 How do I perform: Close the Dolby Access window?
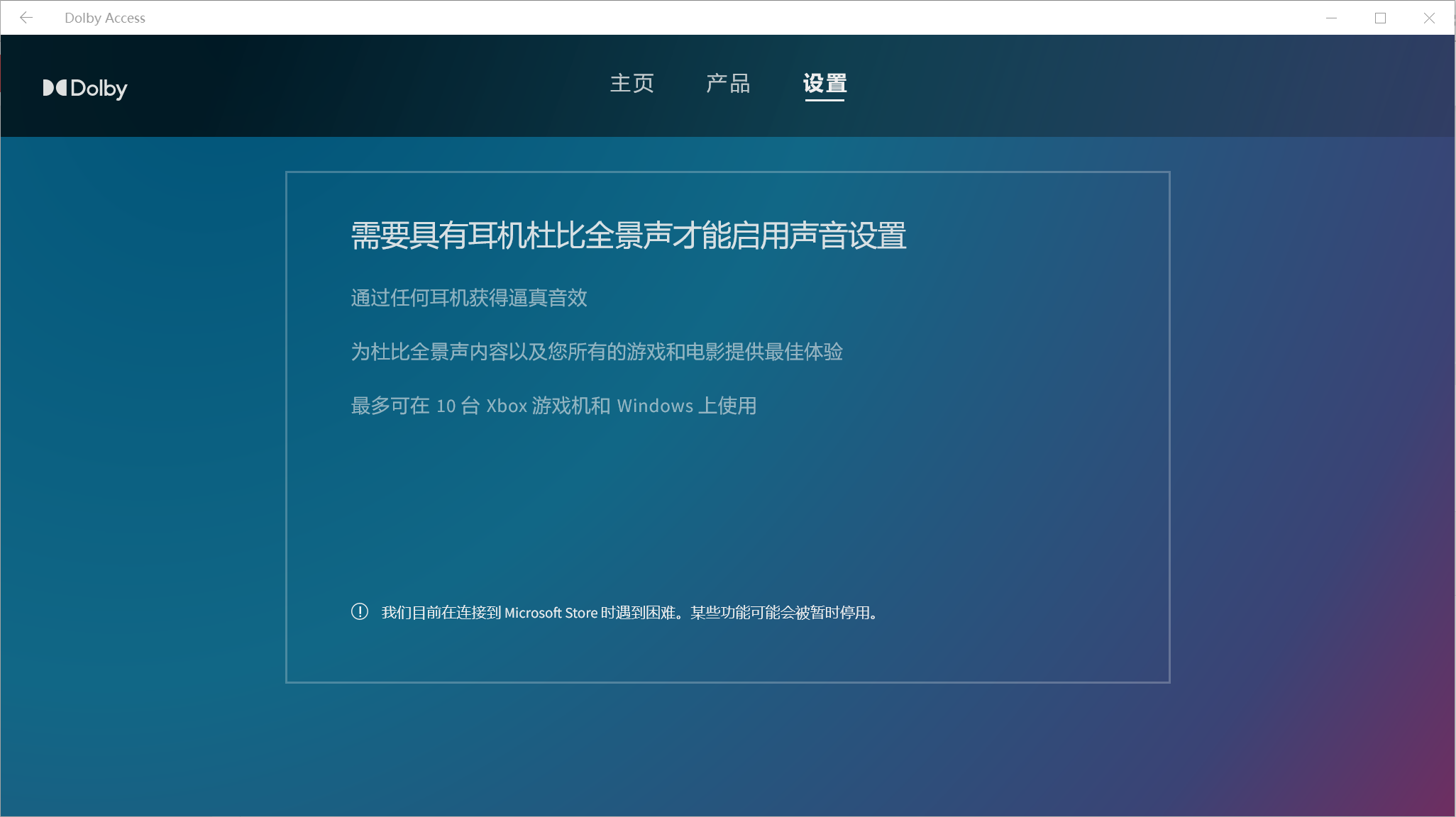[1429, 18]
